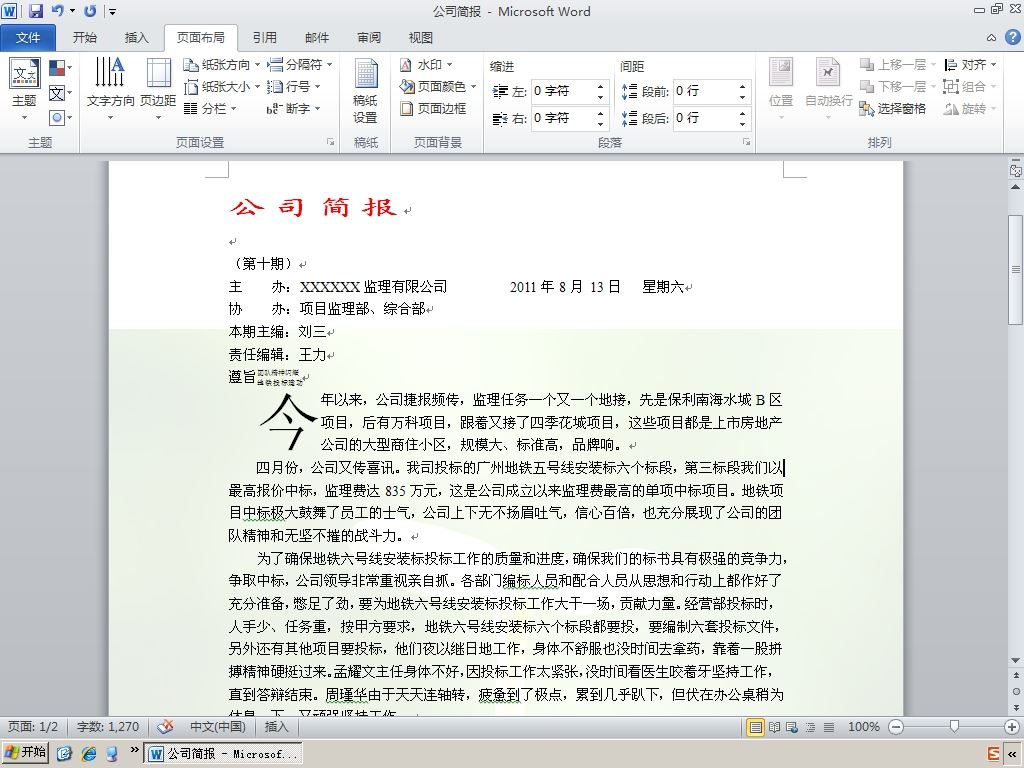Open Page Margins (页边距) tool

click(x=158, y=90)
